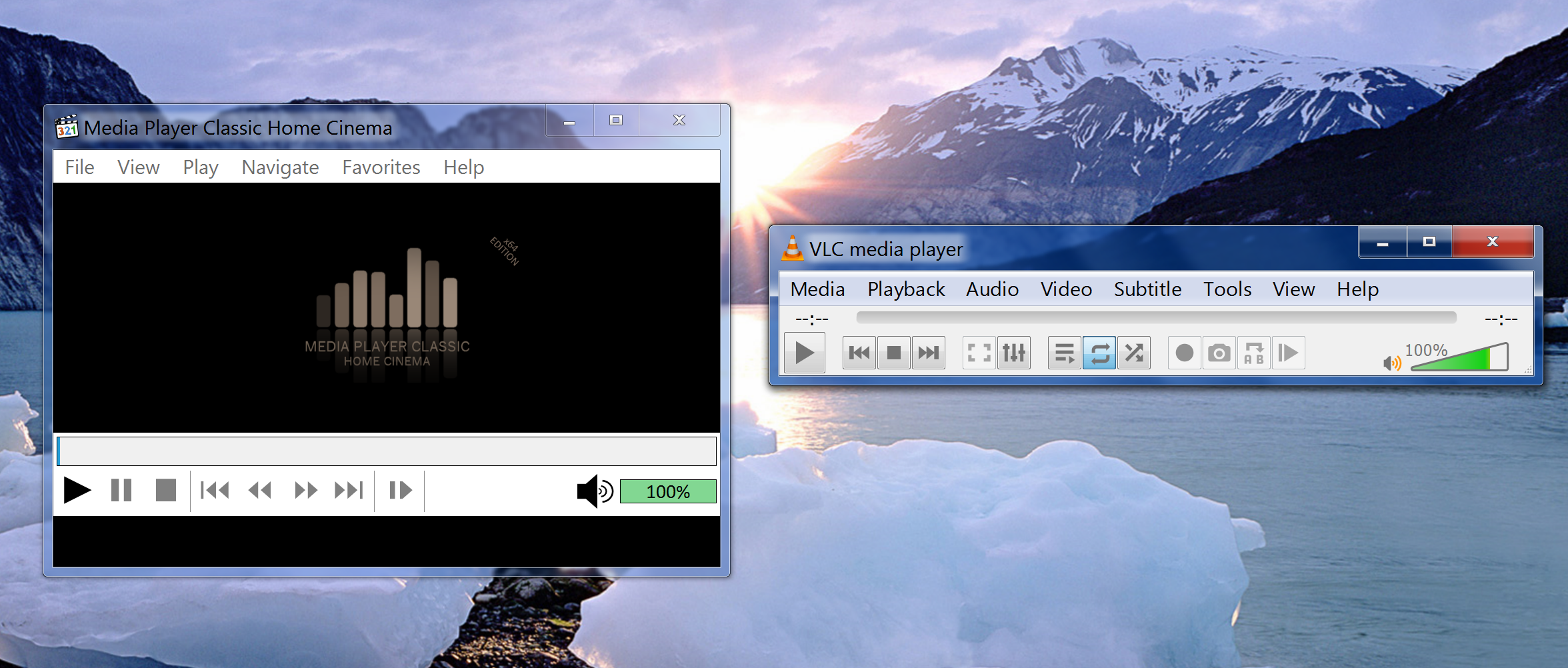
Task: Toggle A-B loop points in VLC
Action: [1254, 353]
